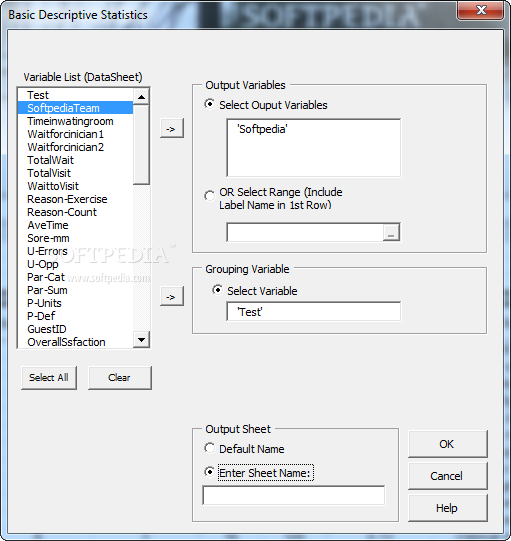Click the variable list scrollbar thumb
This screenshot has width=511, height=541.
(141, 145)
